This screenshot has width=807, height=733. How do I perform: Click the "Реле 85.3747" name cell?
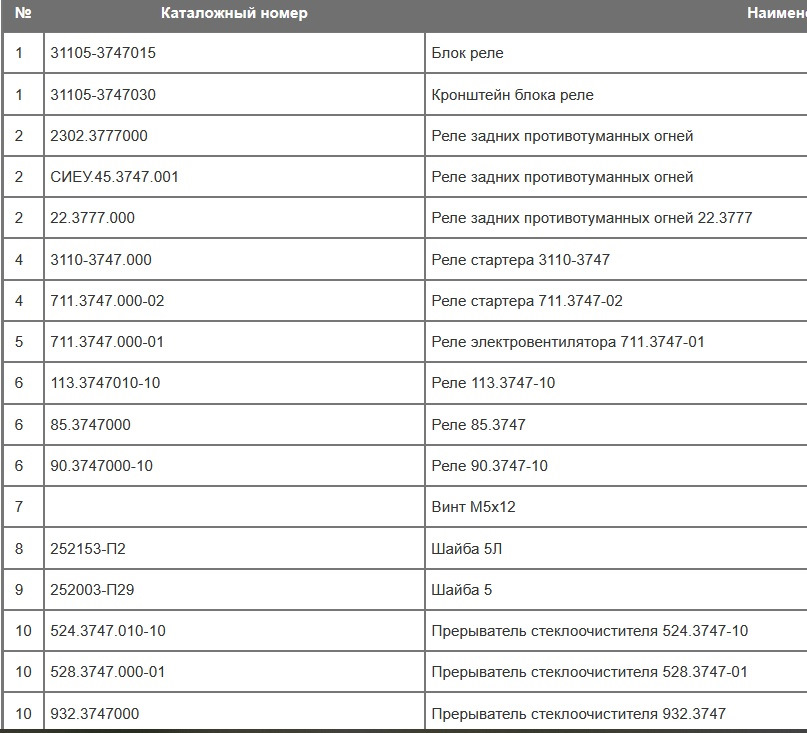[478, 425]
